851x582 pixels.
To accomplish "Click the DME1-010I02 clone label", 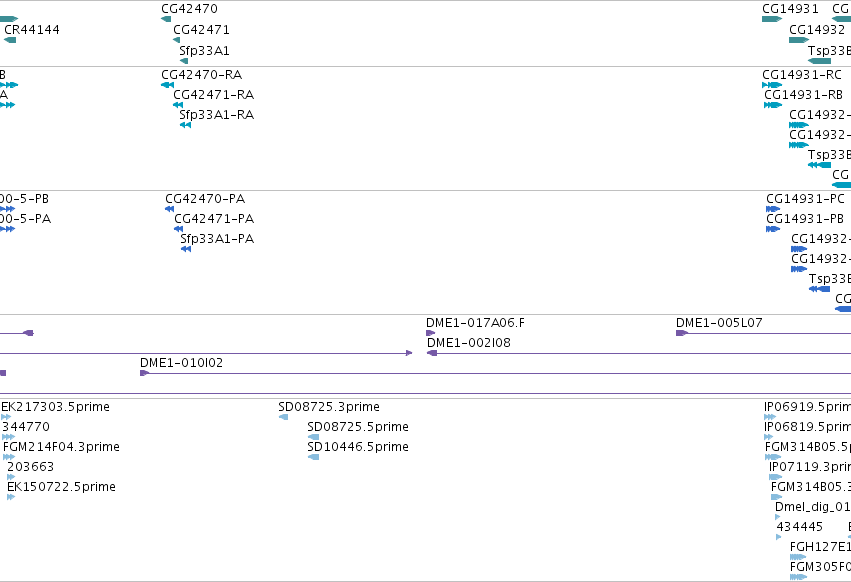I will (x=181, y=363).
